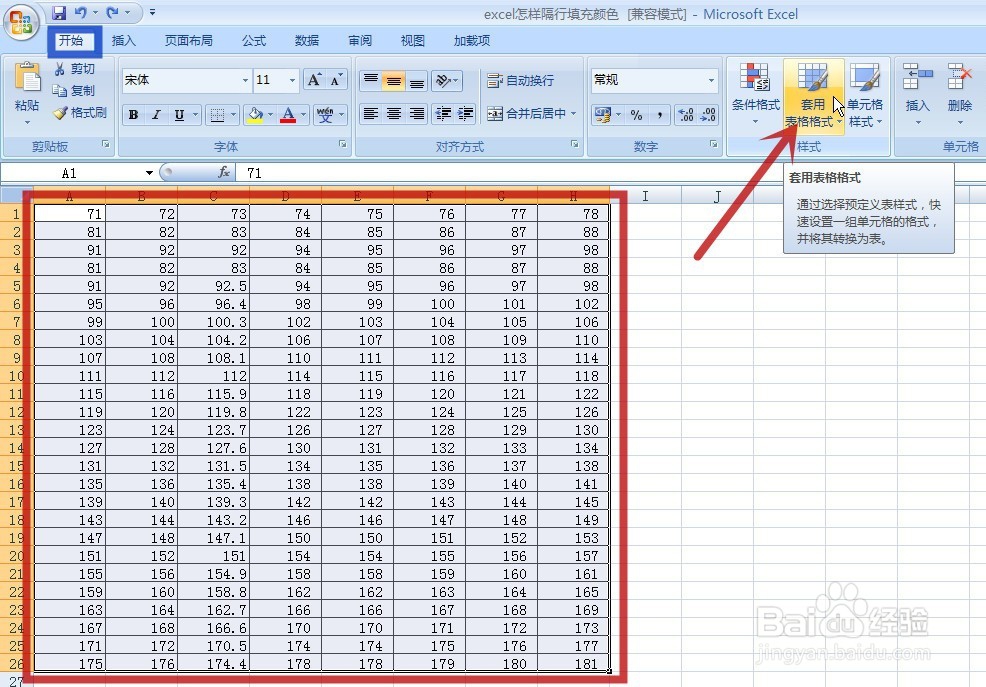Open text orientation options
This screenshot has height=687, width=986.
click(447, 80)
